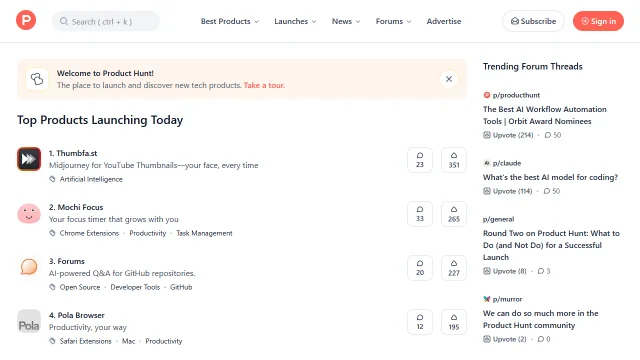The width and height of the screenshot is (640, 360).
Task: Expand the Best Products menu
Action: coord(229,21)
